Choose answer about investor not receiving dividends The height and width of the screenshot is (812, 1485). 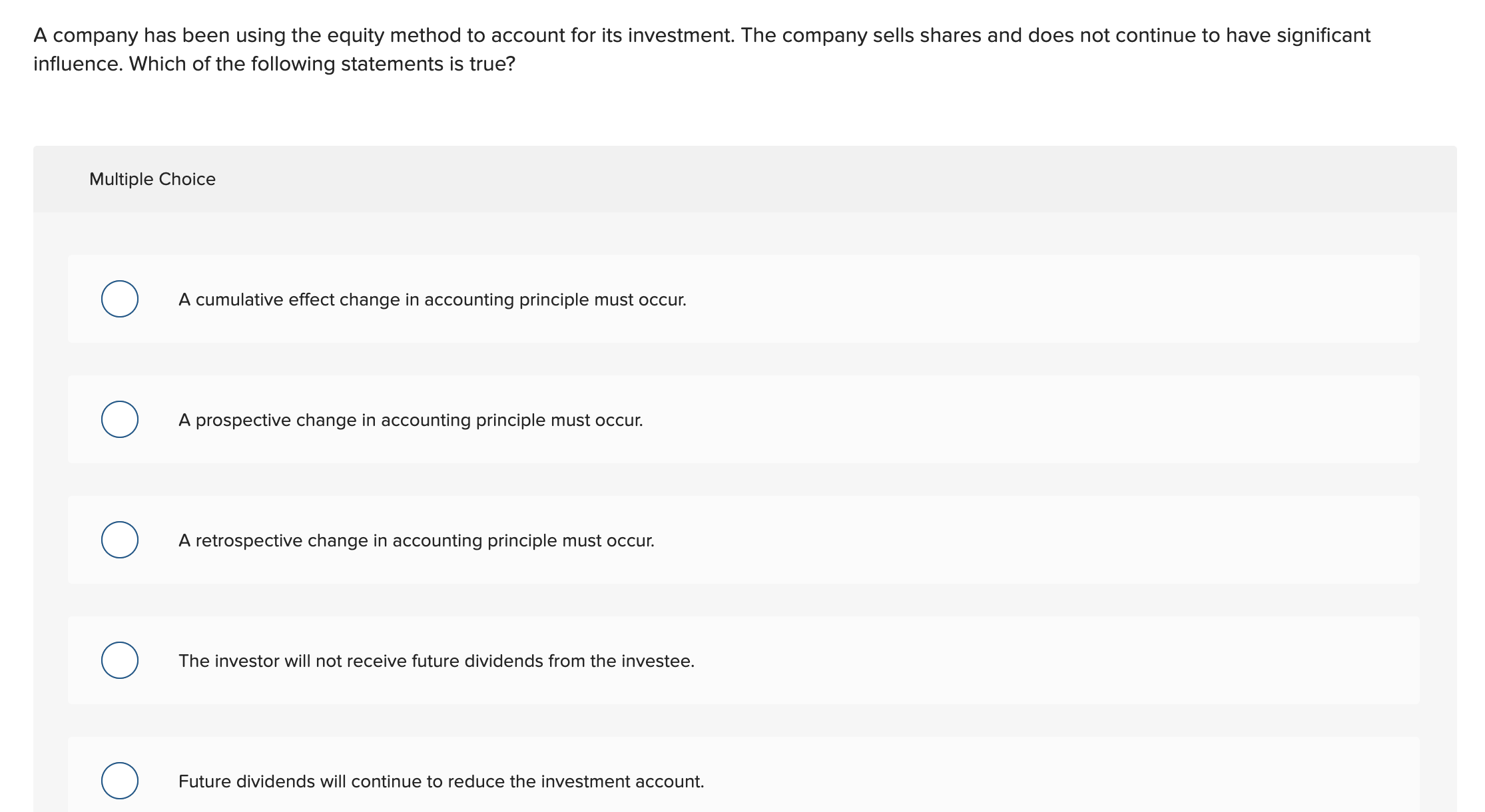tap(437, 661)
